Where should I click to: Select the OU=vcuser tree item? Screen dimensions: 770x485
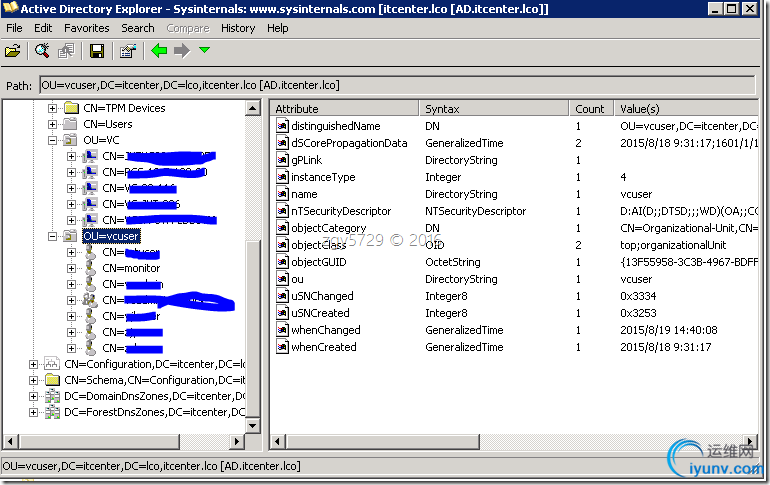point(111,236)
